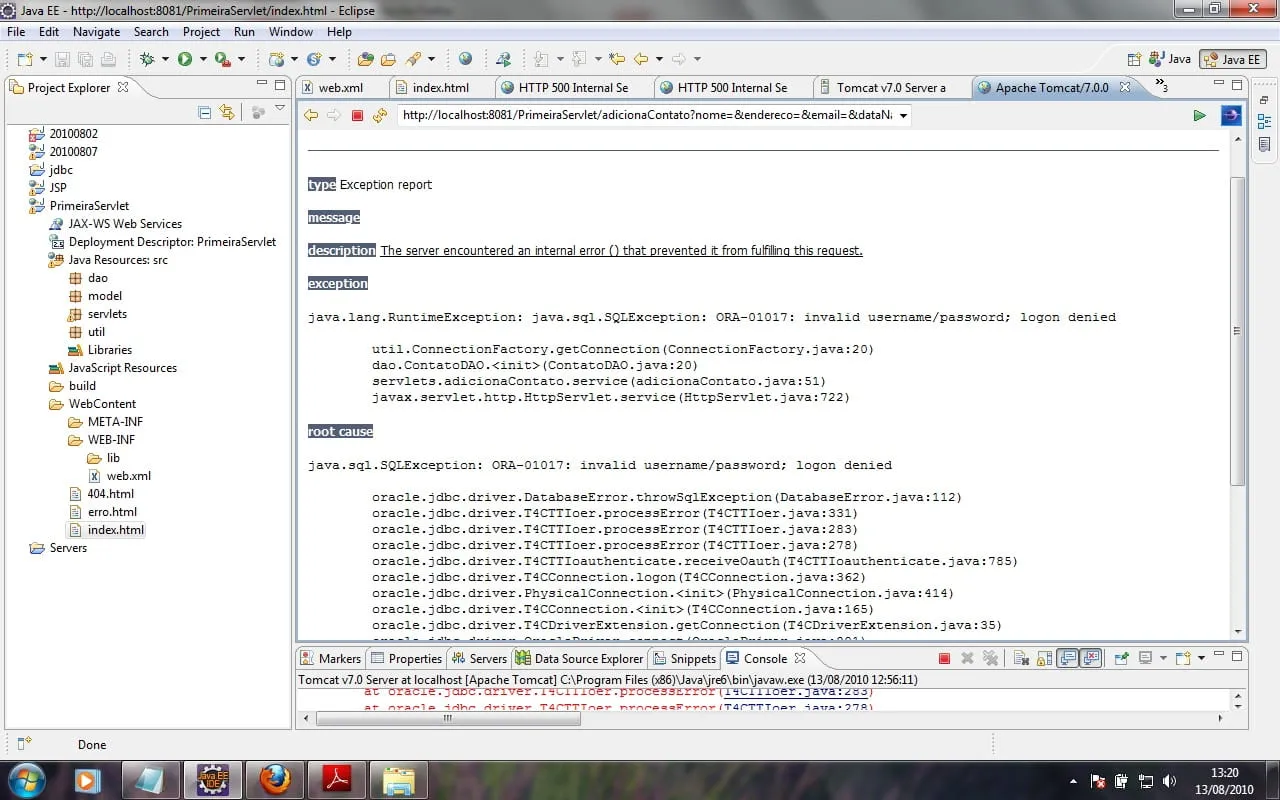
Task: Switch to the web.xml editor tab
Action: point(340,88)
